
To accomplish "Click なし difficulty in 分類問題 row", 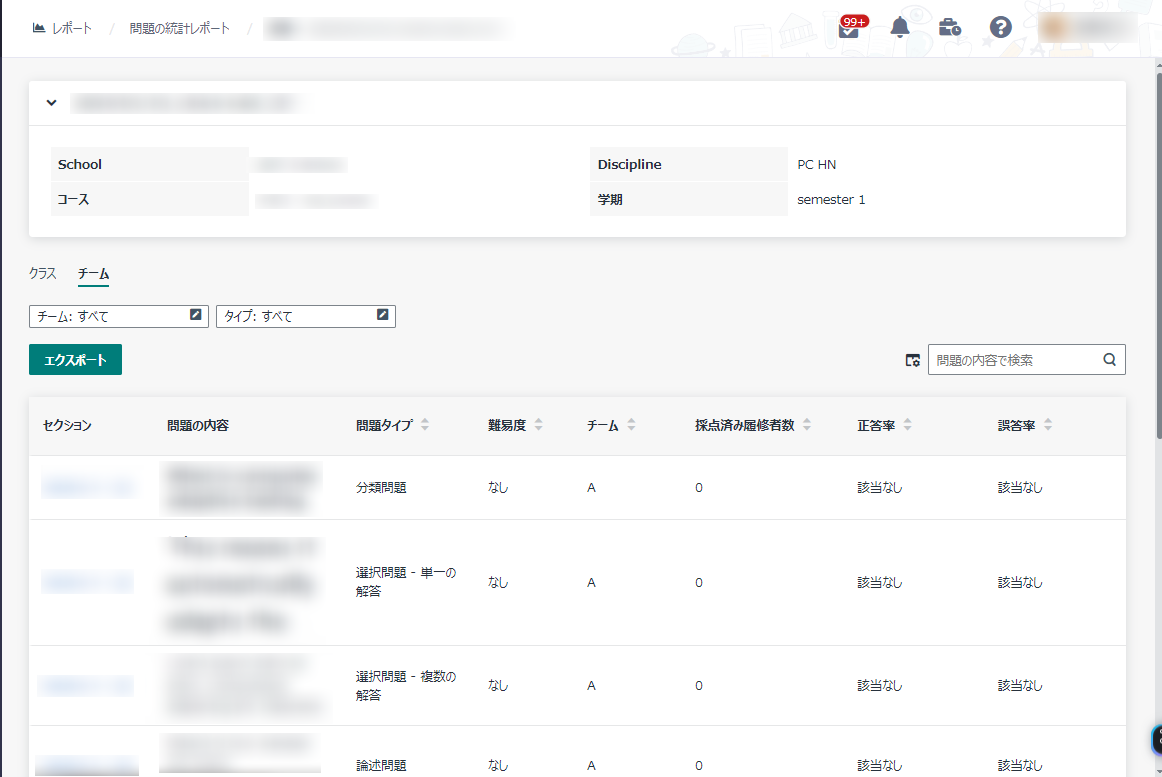I will pos(498,487).
